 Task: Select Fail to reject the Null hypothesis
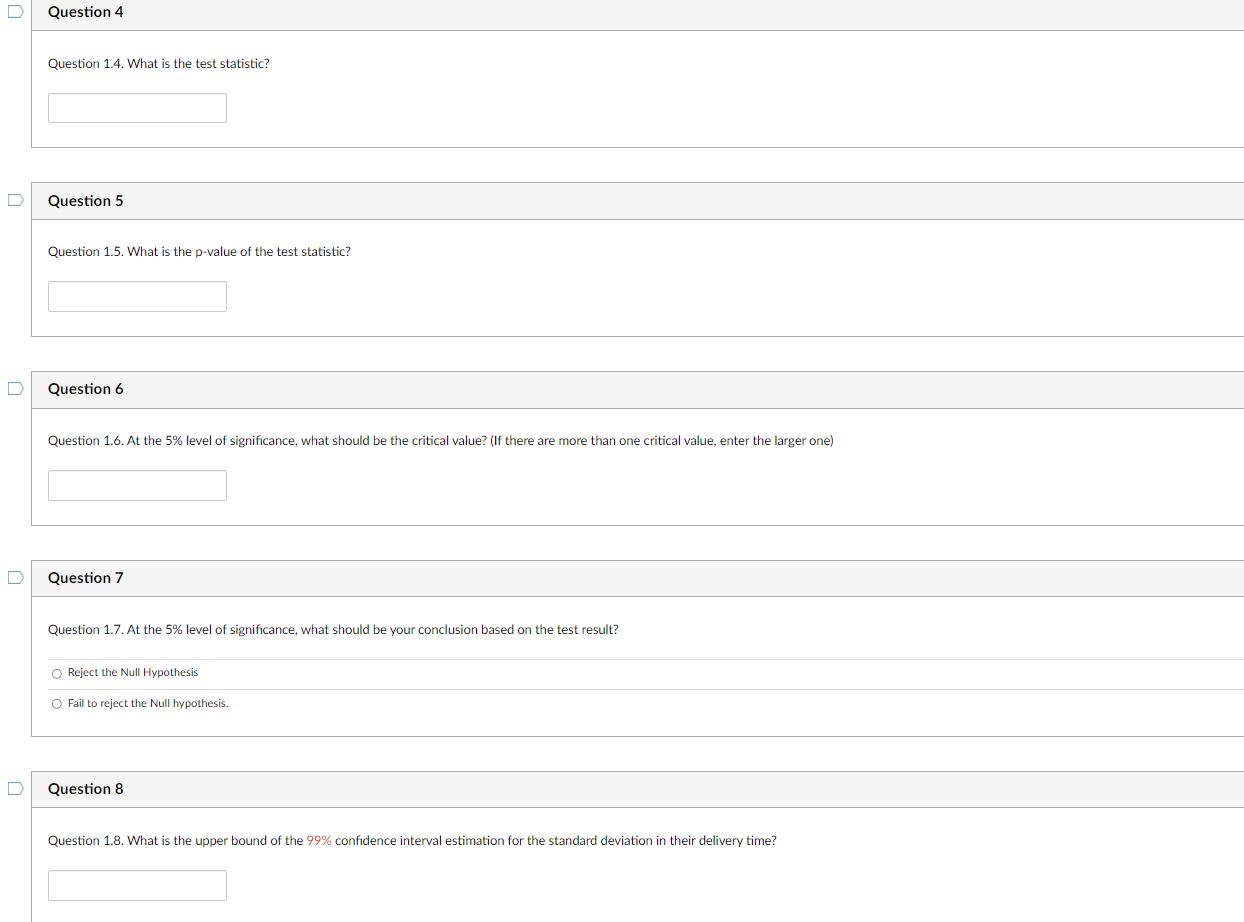[57, 704]
